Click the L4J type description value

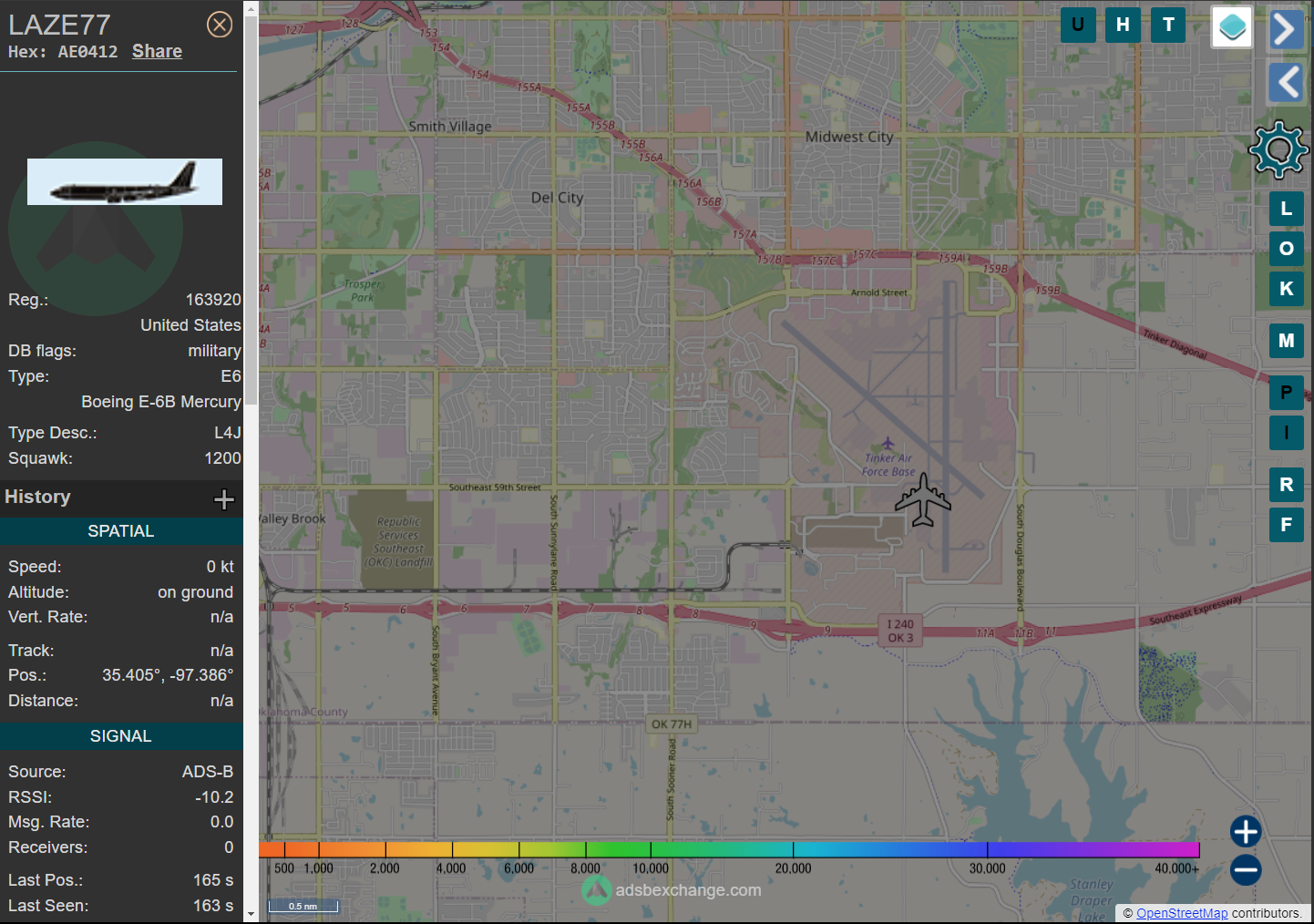tap(228, 433)
